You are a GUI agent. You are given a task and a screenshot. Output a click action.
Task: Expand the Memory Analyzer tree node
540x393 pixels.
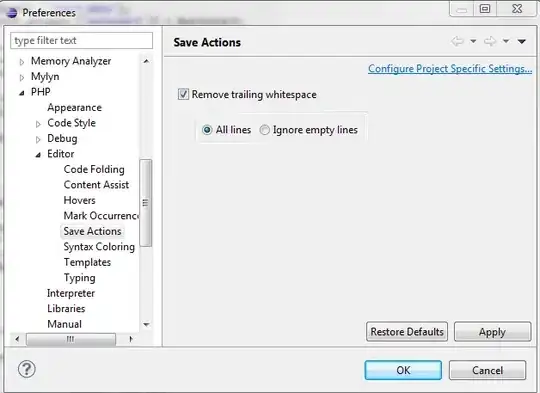(22, 62)
